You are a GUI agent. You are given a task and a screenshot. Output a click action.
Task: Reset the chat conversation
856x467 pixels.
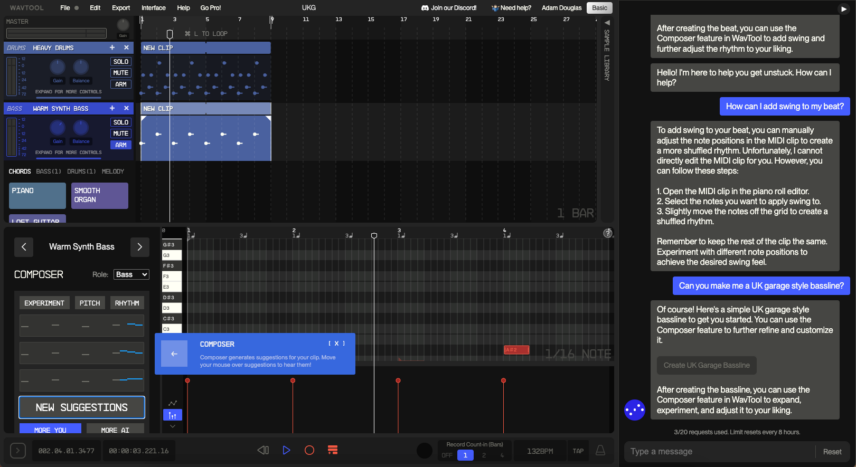coord(832,452)
